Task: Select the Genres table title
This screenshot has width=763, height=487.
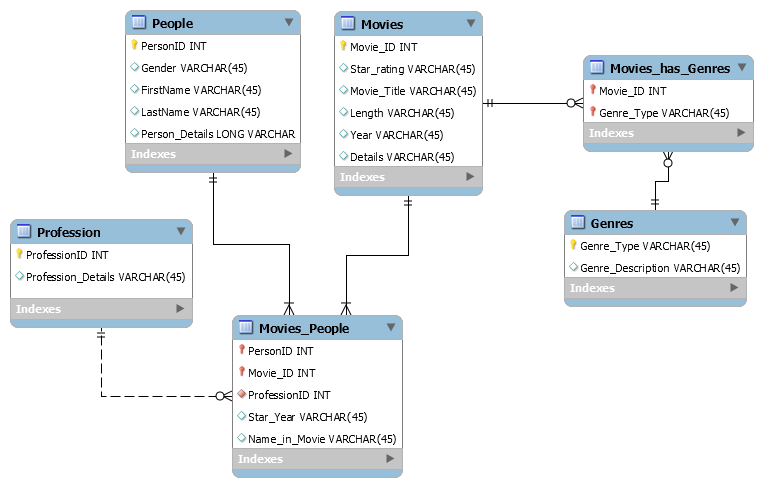Action: click(x=612, y=224)
